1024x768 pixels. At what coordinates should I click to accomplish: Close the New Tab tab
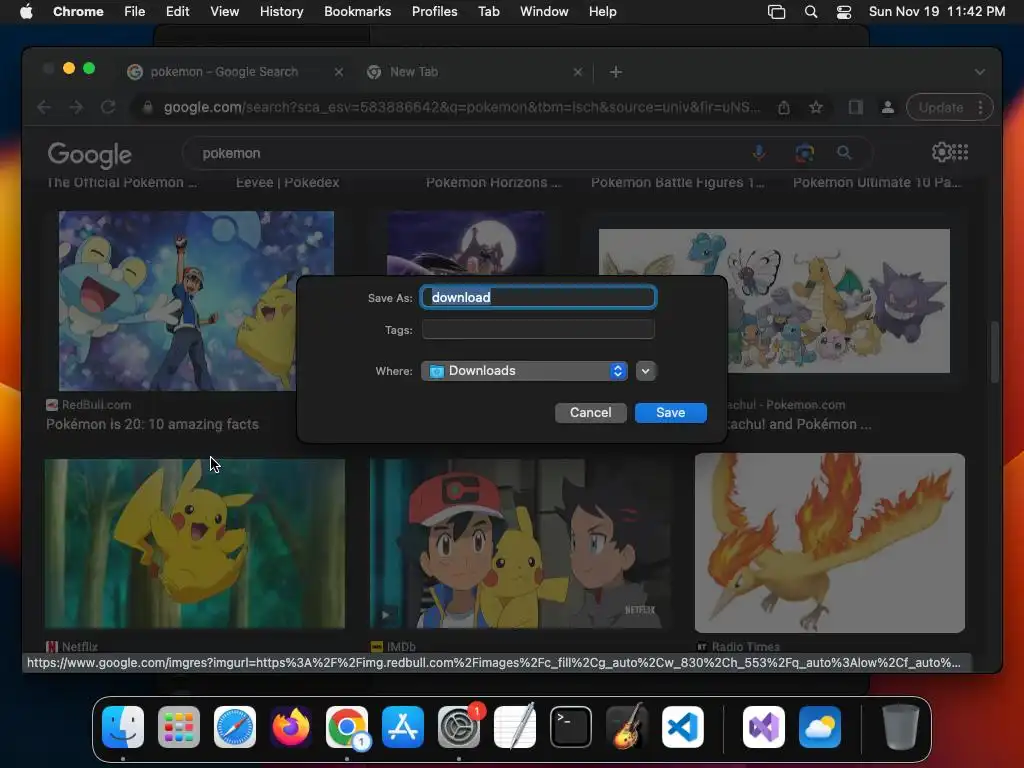(577, 72)
